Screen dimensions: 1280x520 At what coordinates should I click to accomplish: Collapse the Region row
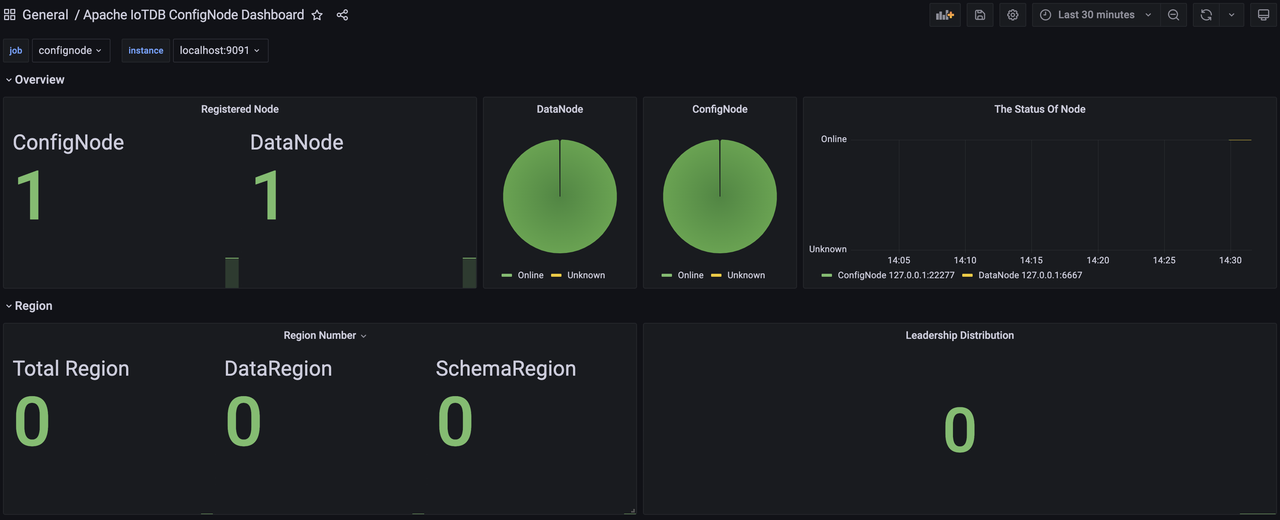(x=33, y=306)
